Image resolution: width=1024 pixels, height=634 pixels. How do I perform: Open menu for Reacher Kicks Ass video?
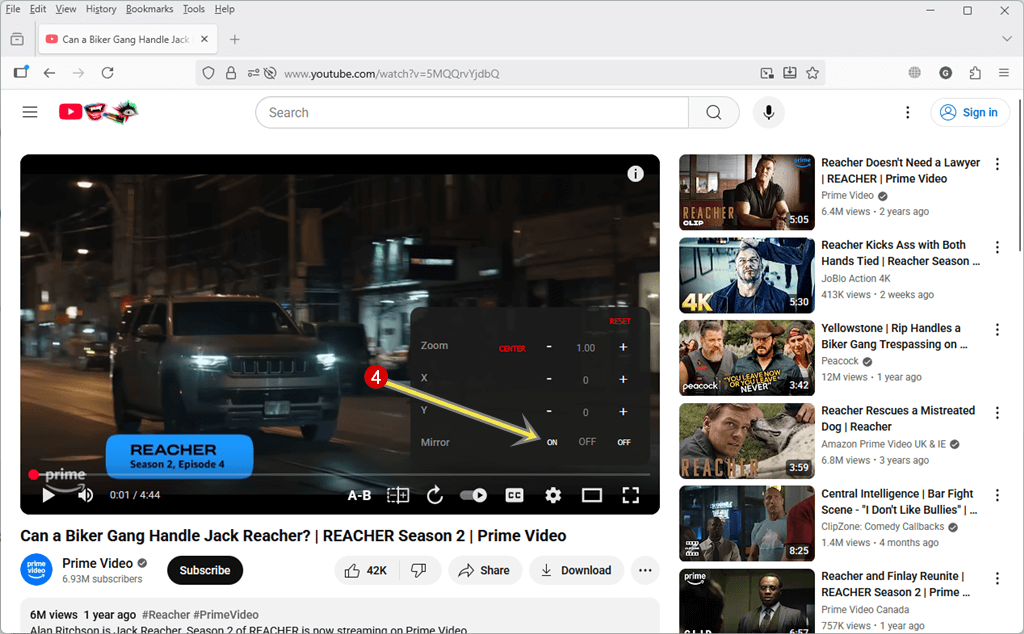[x=997, y=246]
